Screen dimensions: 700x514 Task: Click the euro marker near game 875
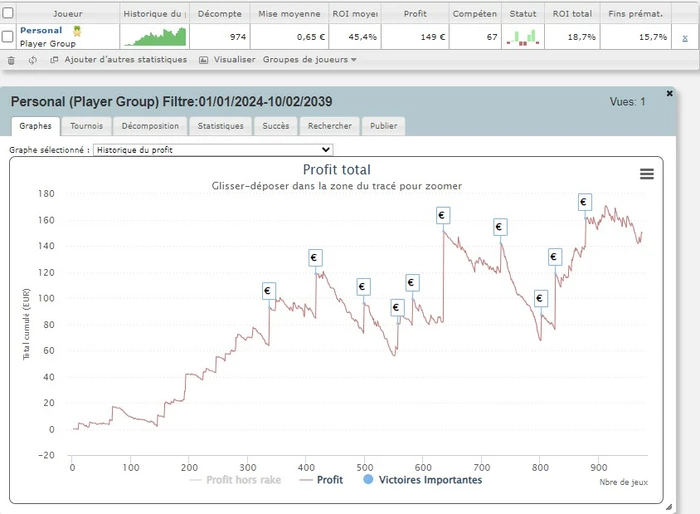[x=585, y=202]
